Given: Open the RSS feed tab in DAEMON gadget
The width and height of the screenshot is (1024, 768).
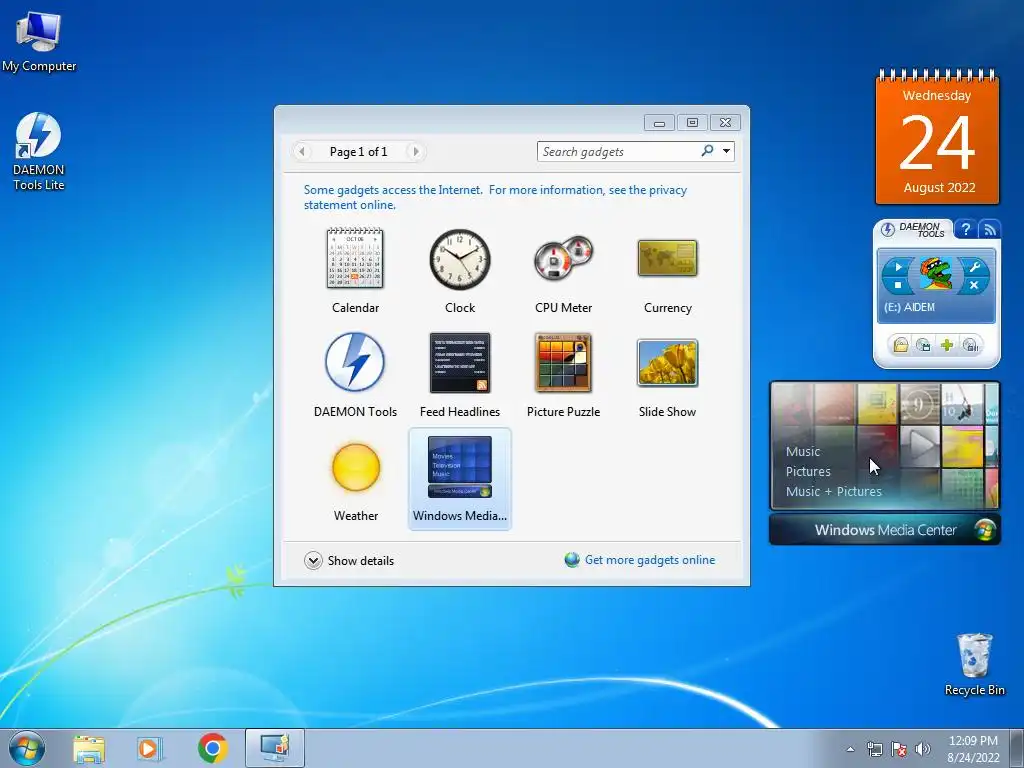Looking at the screenshot, I should [x=989, y=229].
